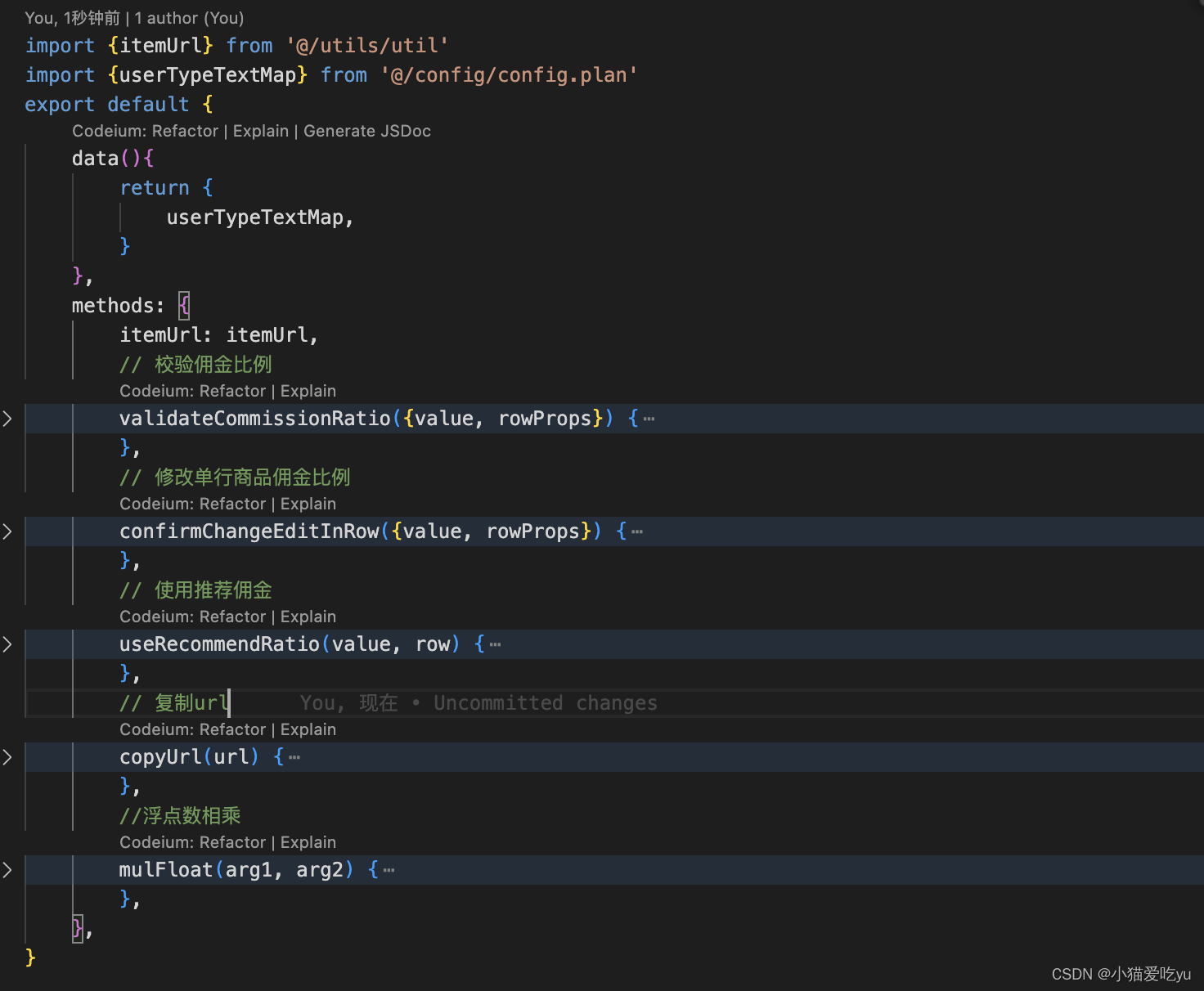The width and height of the screenshot is (1204, 991).
Task: Click the closing brace of methods object
Action: [78, 928]
